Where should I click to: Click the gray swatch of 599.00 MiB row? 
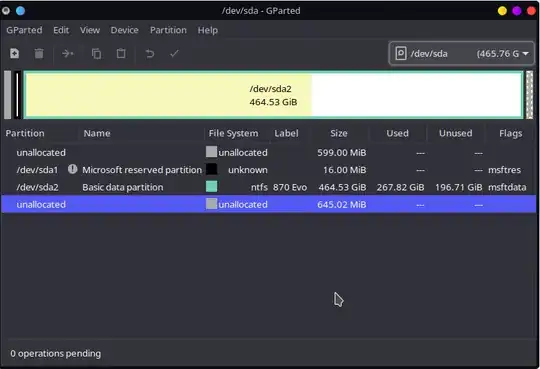pyautogui.click(x=211, y=152)
